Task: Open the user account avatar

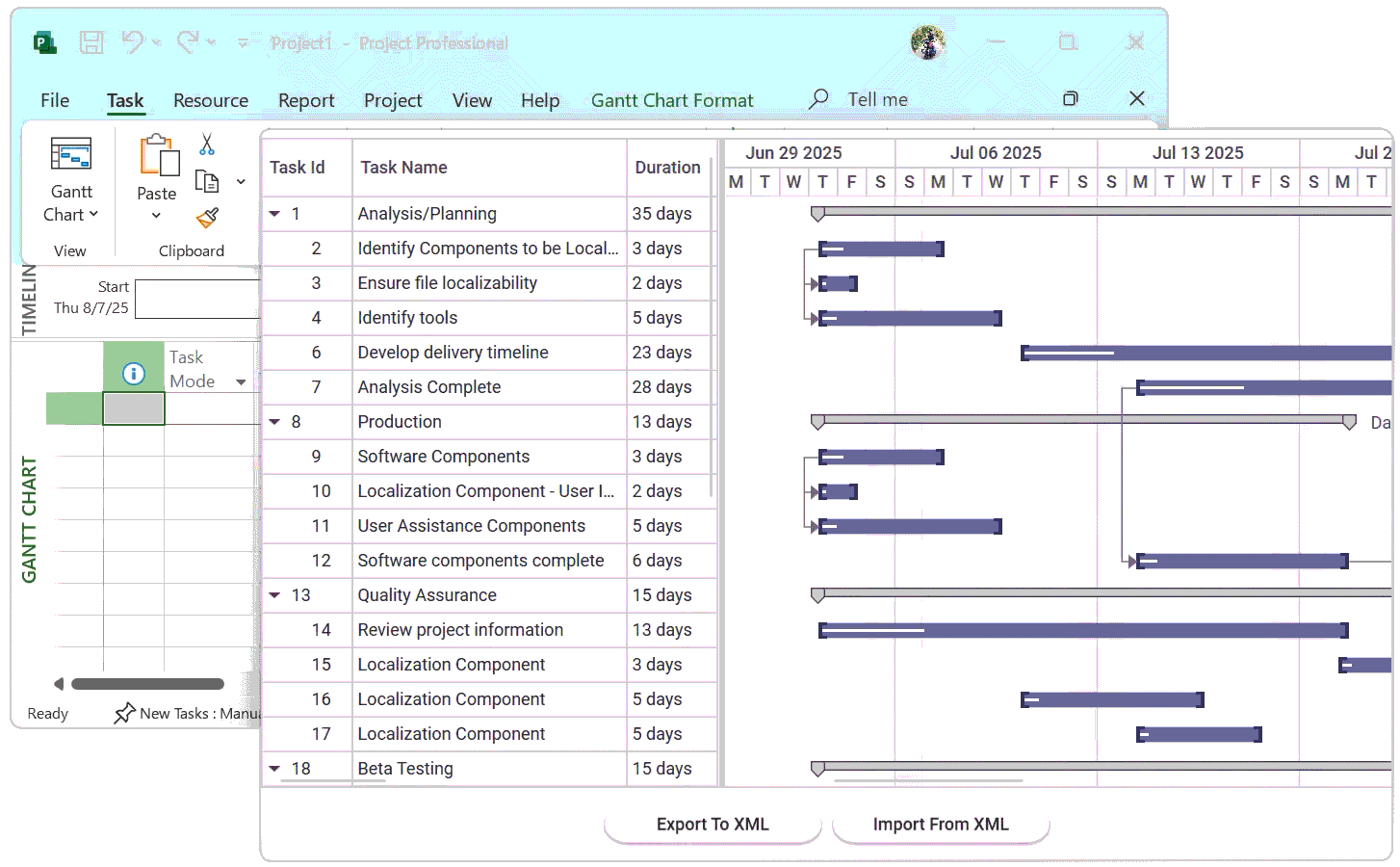Action: [x=927, y=44]
